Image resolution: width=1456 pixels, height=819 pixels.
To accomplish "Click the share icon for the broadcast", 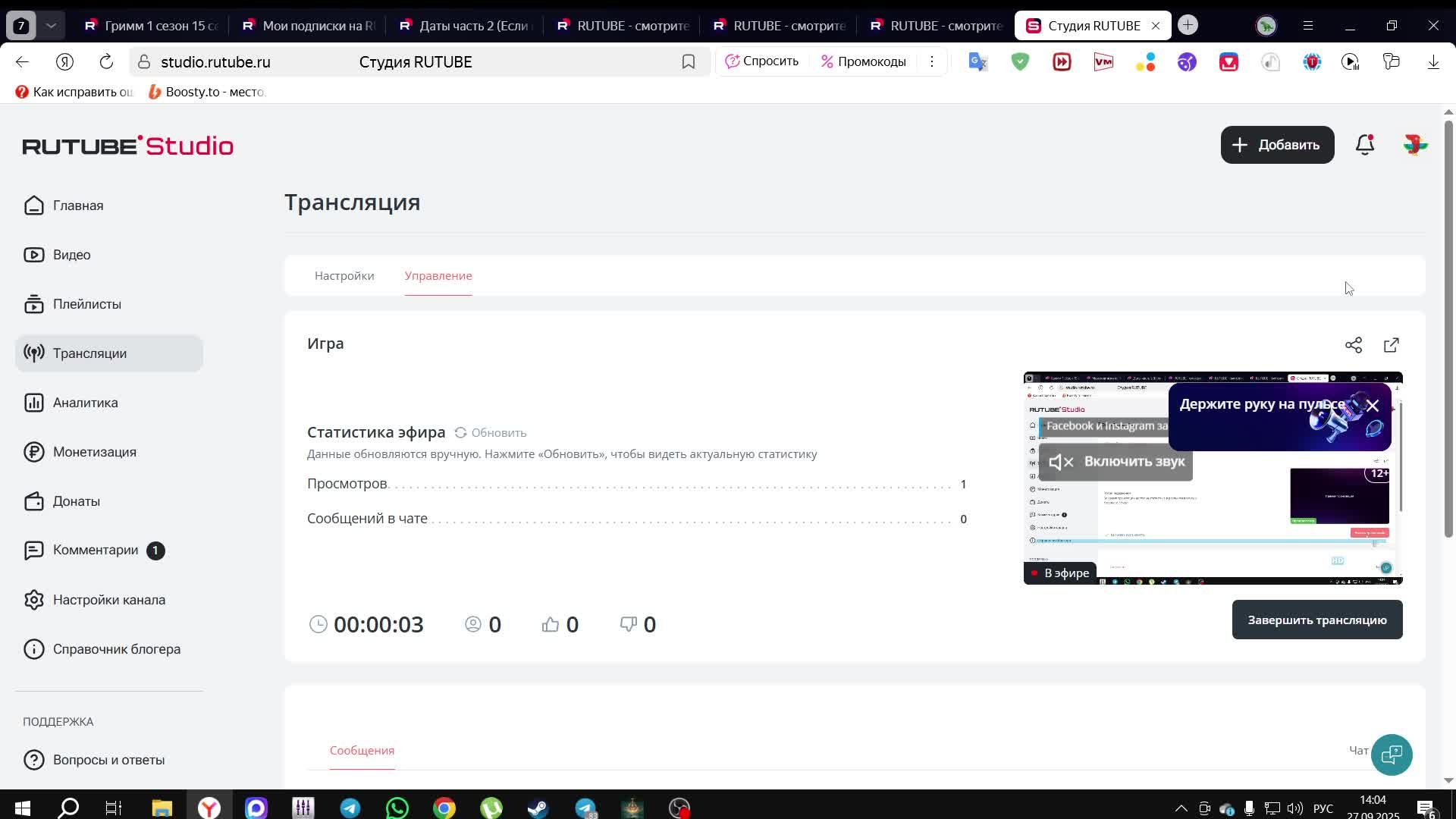I will 1354,346.
